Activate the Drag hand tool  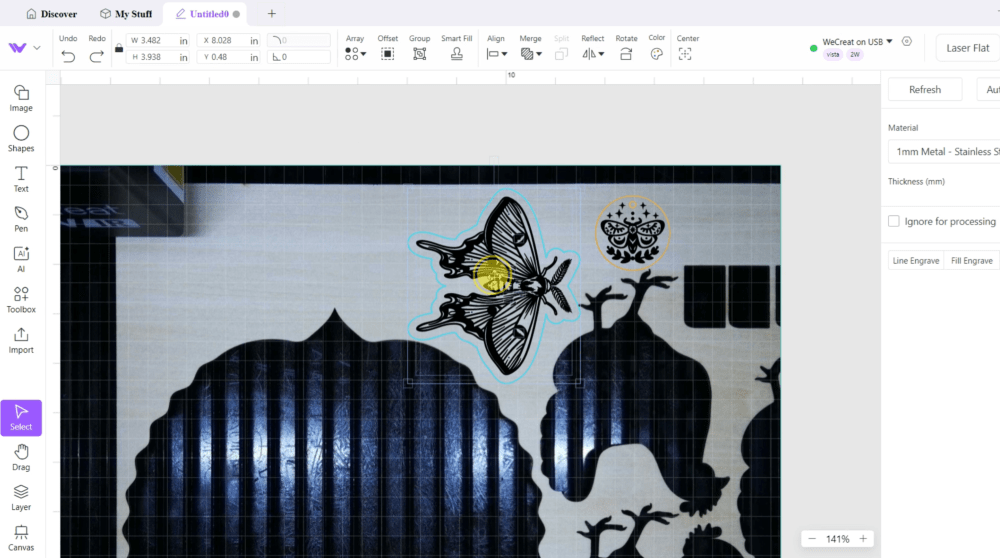(x=21, y=457)
